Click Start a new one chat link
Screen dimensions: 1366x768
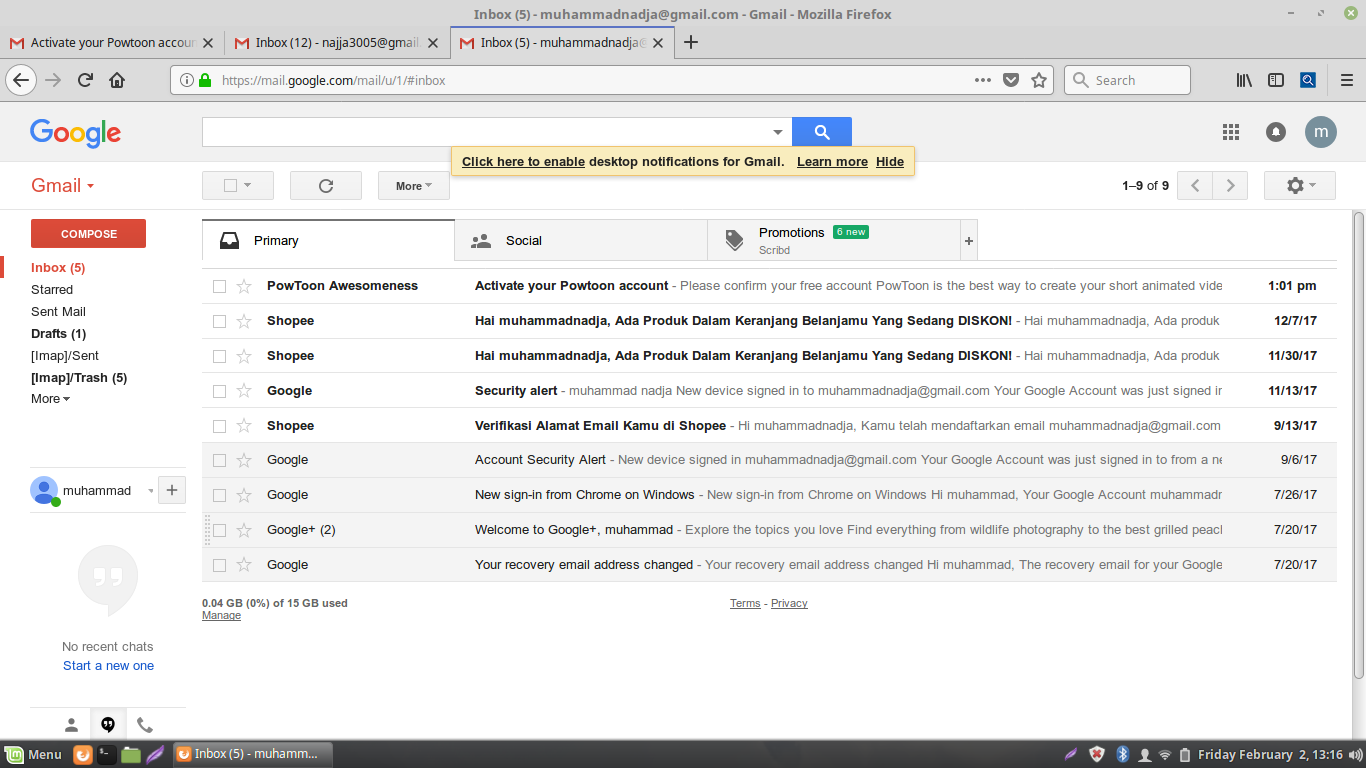click(108, 666)
